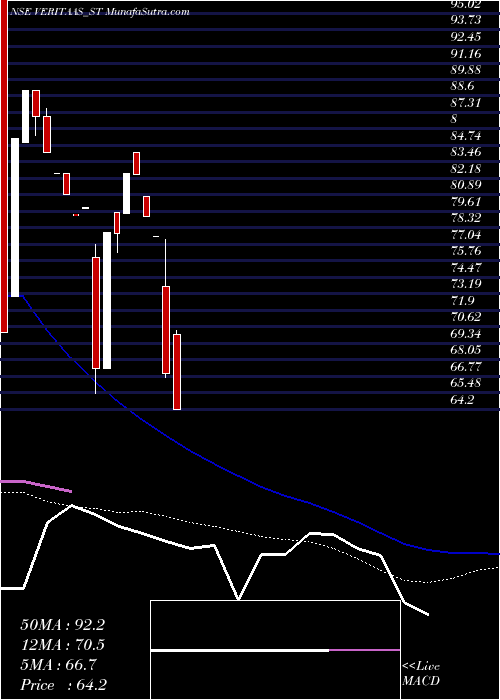Click the tall red candle at left edge
Image resolution: width=500 pixels, height=700 pixels.
(4, 166)
